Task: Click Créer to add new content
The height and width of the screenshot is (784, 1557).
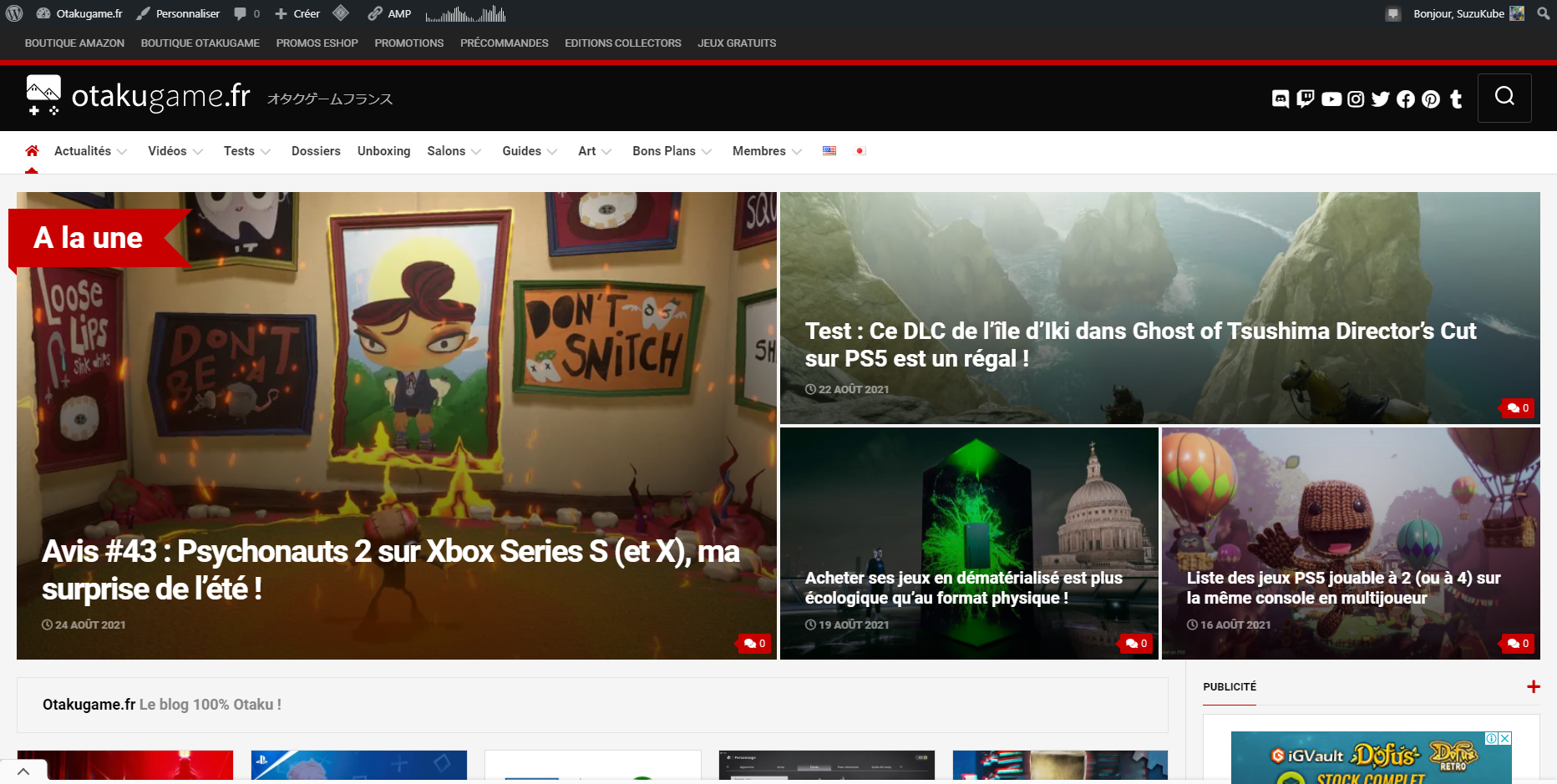Action: pos(297,13)
